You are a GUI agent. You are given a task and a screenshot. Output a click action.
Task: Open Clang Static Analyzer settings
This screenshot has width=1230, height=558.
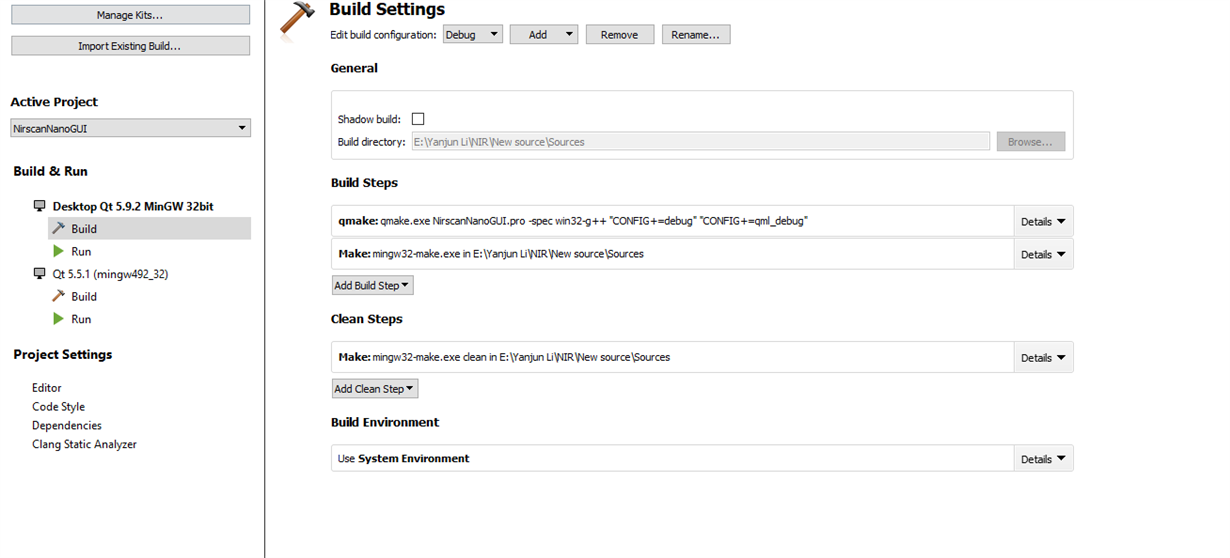click(84, 444)
